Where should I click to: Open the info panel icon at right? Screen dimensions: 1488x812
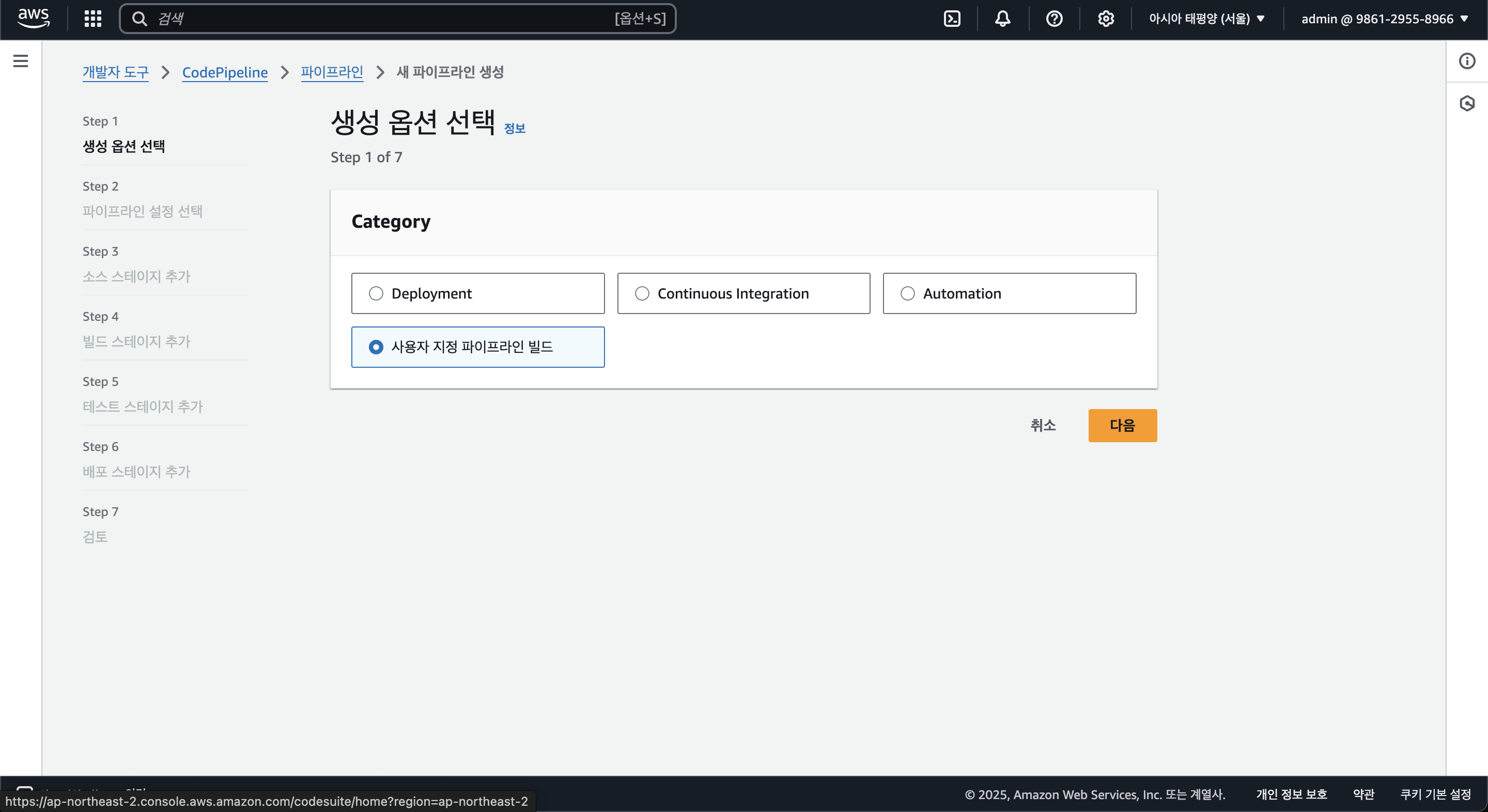[1467, 60]
